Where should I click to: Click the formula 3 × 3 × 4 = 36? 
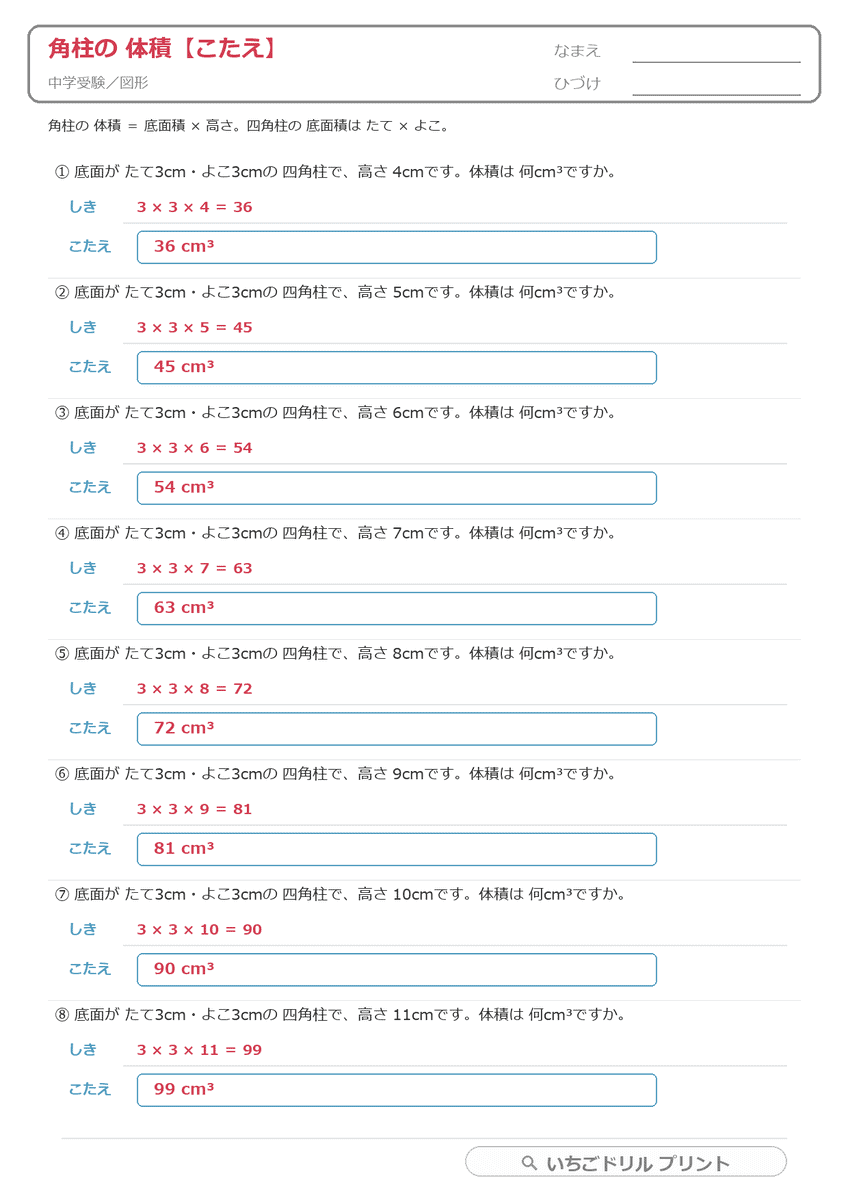[x=195, y=208]
